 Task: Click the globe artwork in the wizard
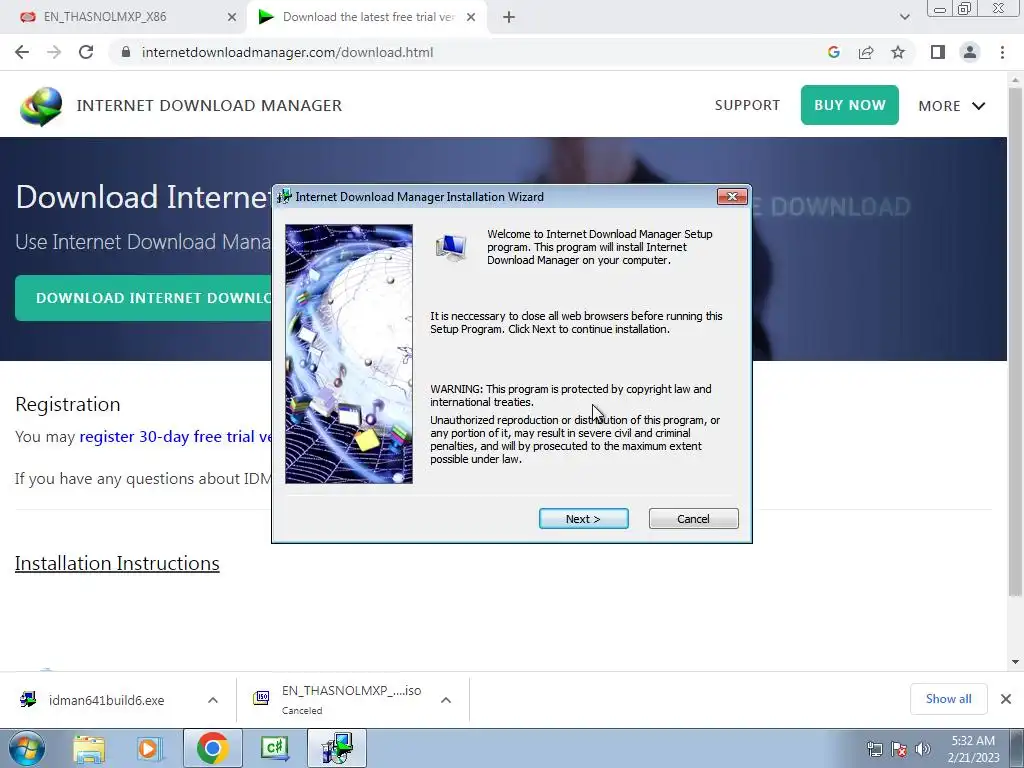click(x=349, y=354)
